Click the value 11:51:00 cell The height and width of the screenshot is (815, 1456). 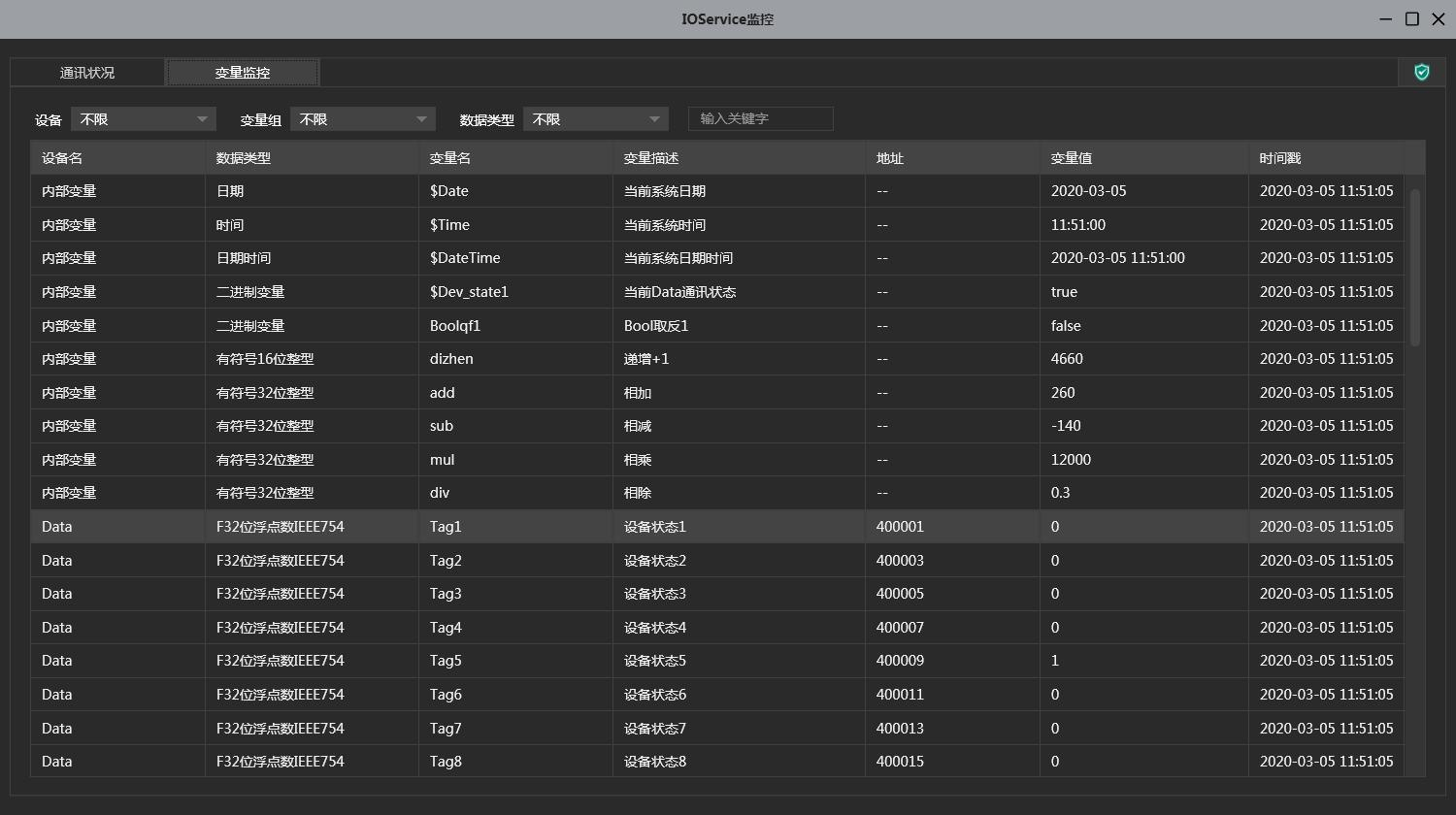[x=1144, y=225]
